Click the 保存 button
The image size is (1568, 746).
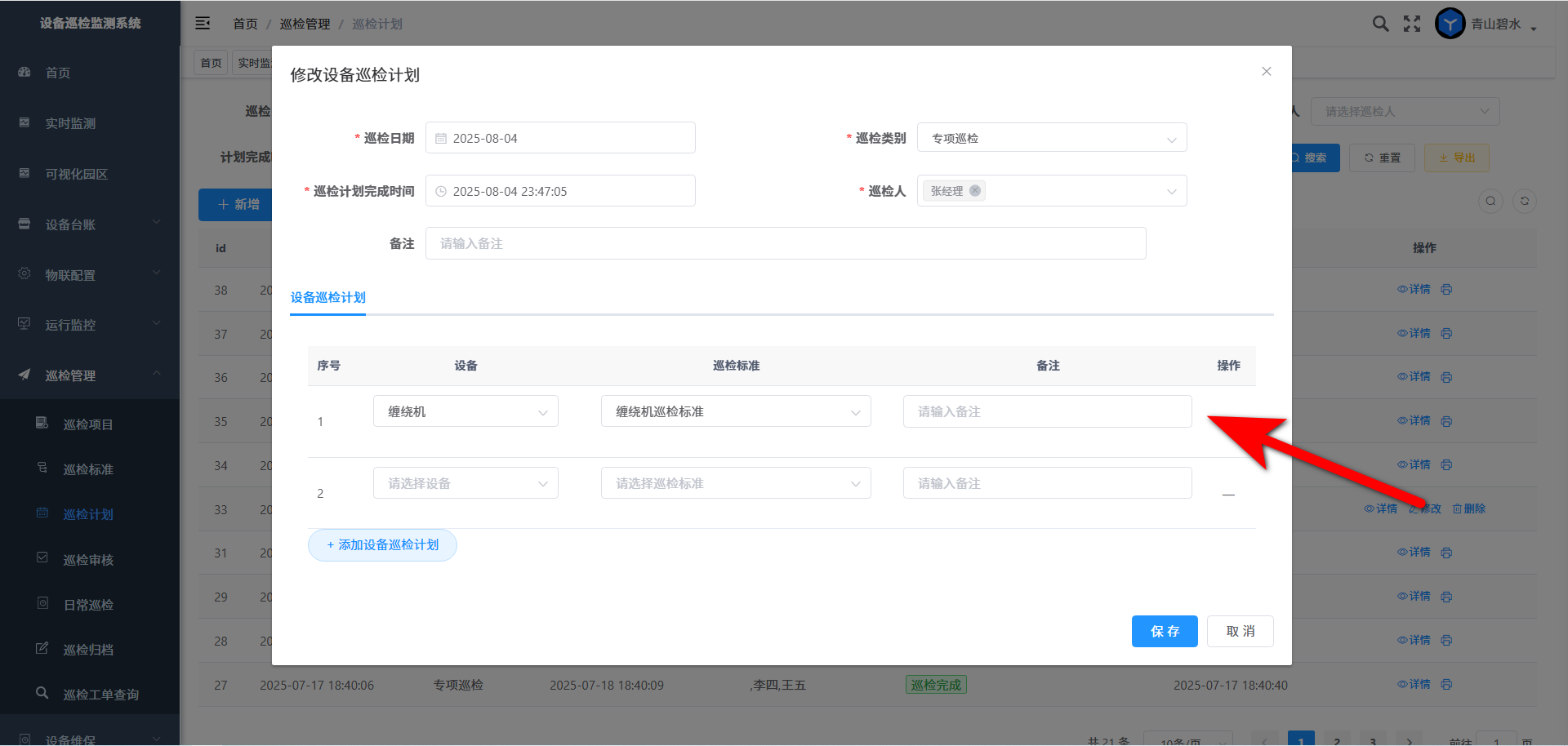[x=1164, y=632]
